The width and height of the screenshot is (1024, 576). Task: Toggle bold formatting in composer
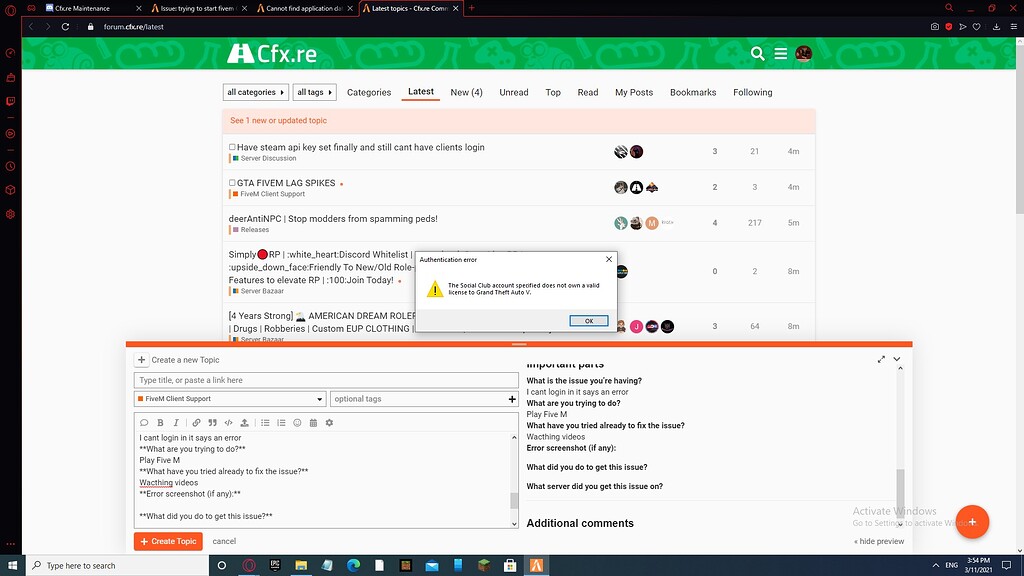click(x=160, y=423)
